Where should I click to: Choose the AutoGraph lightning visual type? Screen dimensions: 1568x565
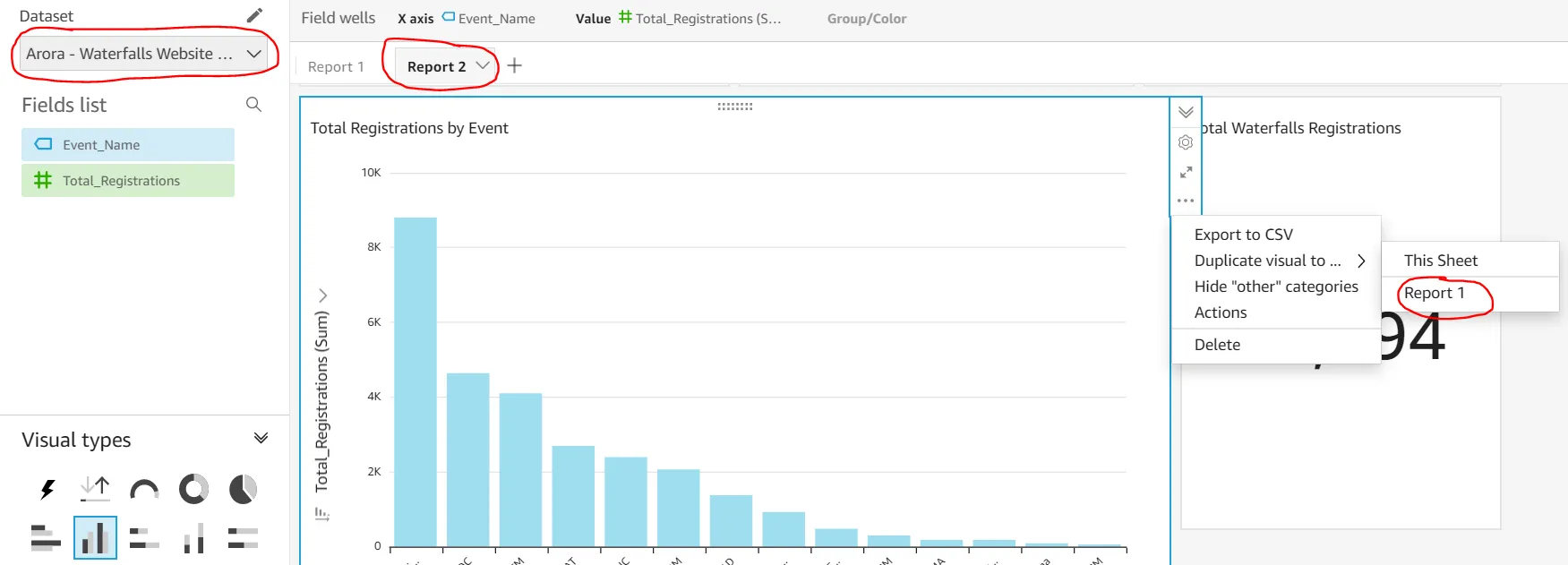point(47,489)
